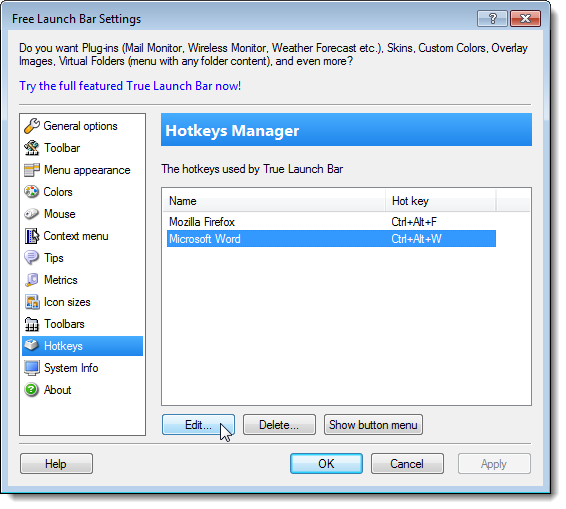Open Try the full featured True Launch Bar link
Screen dimensions: 566x509
point(130,86)
